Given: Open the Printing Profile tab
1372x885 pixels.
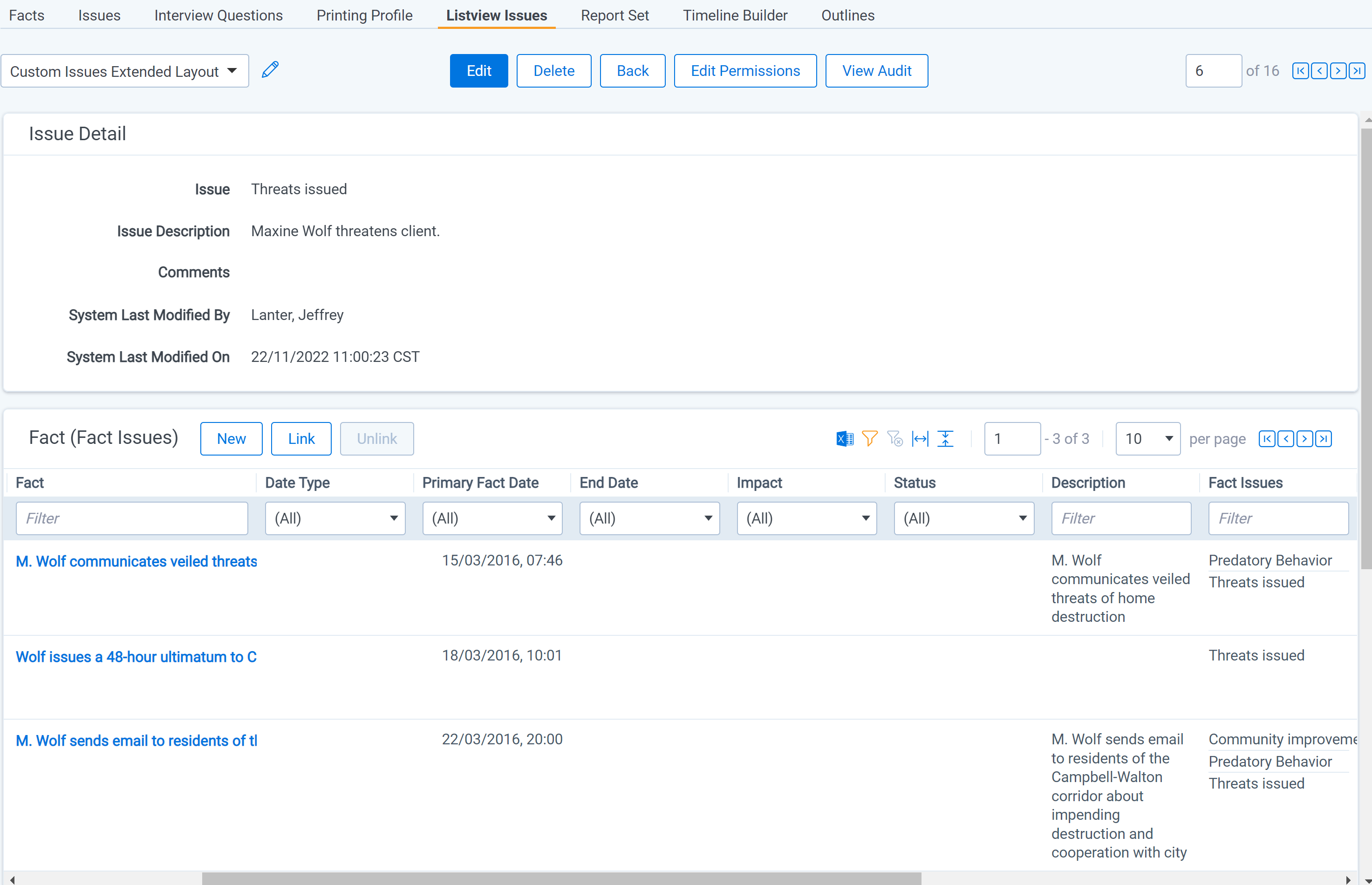Looking at the screenshot, I should (364, 15).
